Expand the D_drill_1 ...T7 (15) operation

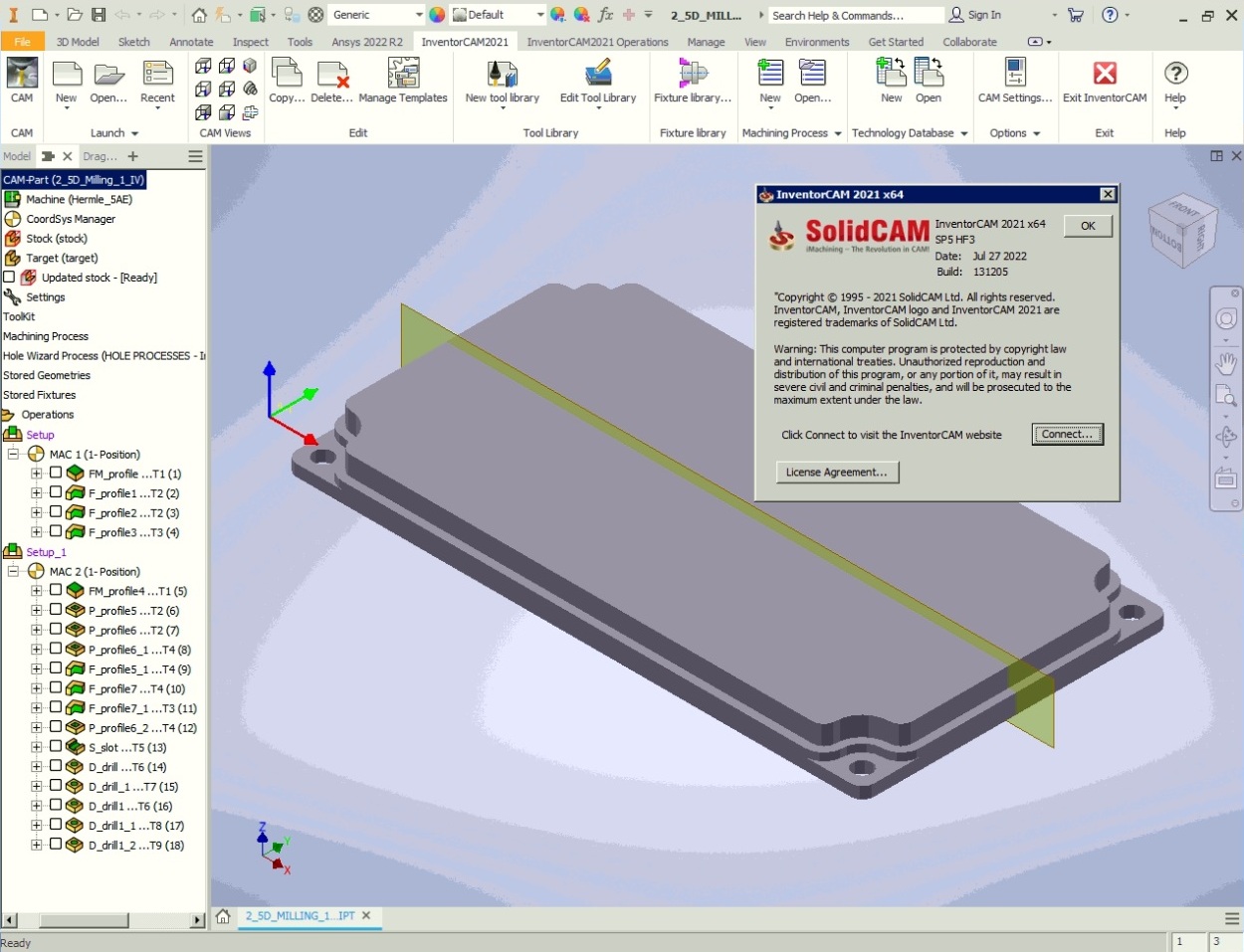pos(37,787)
